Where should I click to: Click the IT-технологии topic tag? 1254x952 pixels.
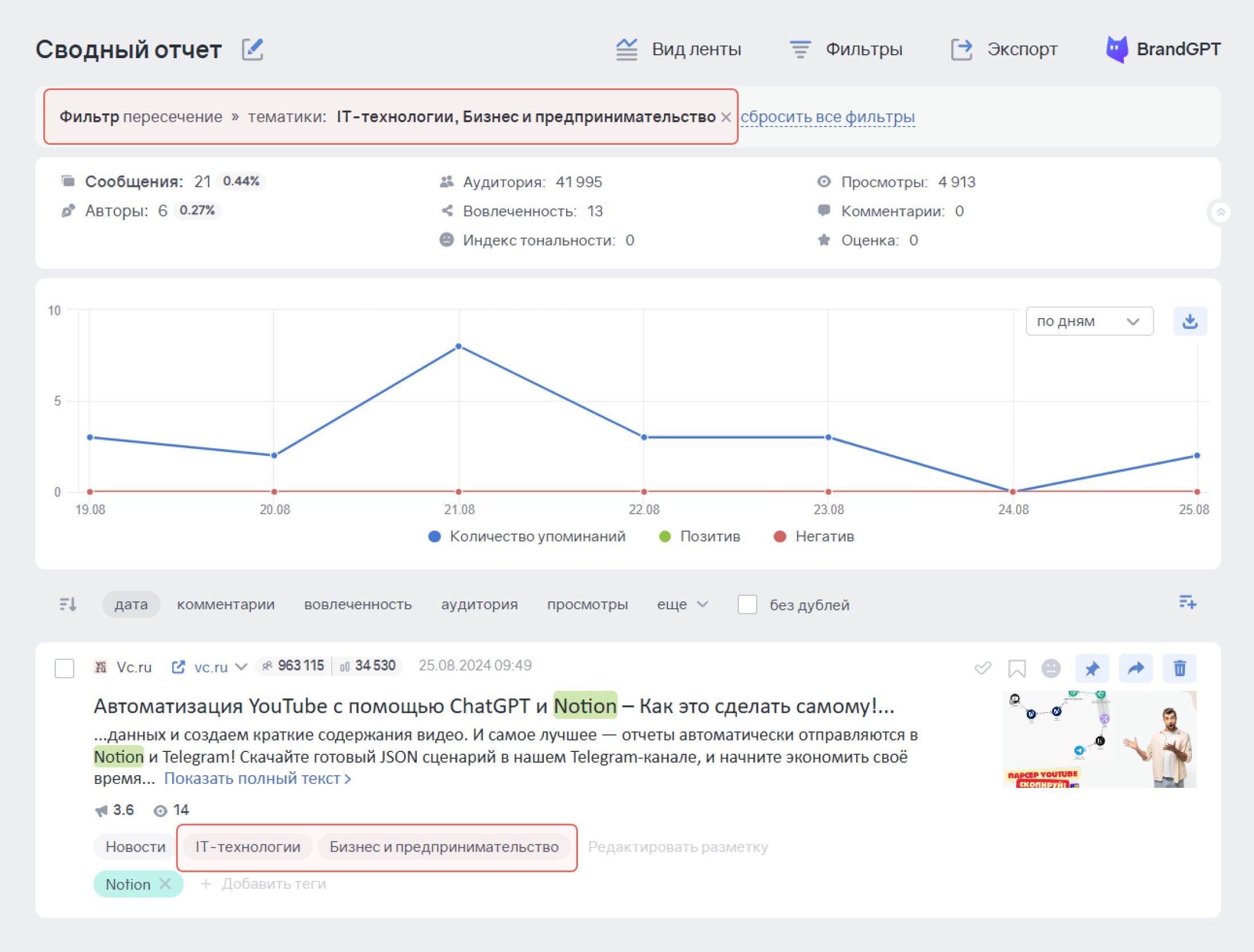248,847
